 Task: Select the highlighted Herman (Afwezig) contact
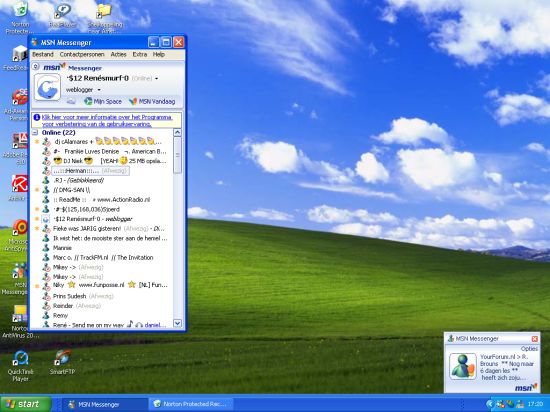click(x=90, y=171)
